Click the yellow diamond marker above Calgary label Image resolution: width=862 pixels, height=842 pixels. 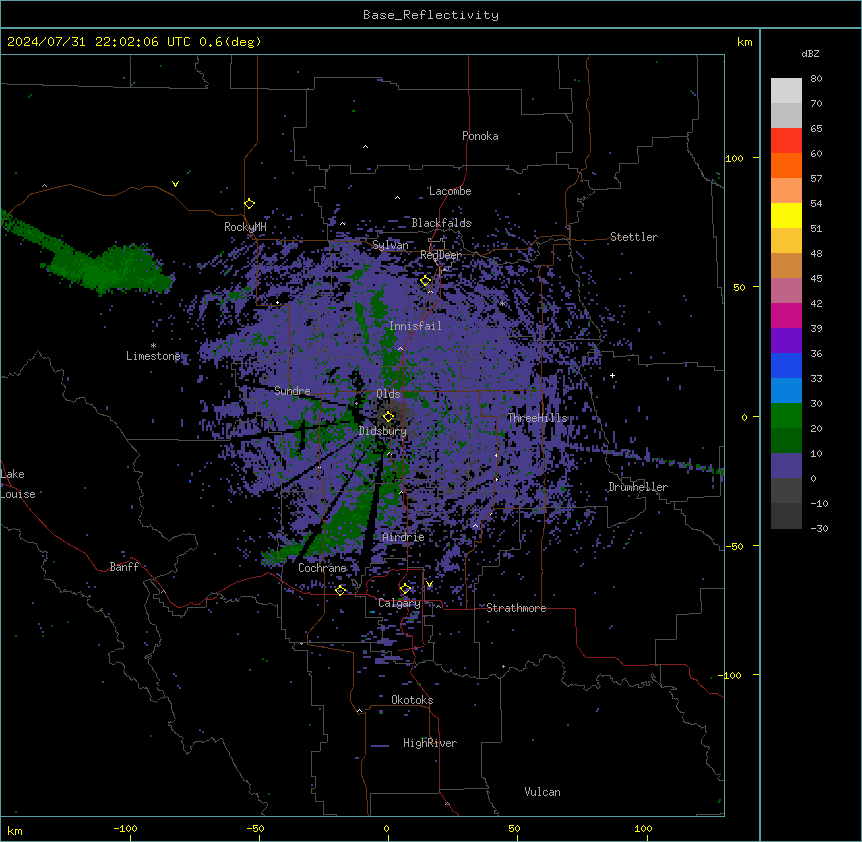pos(405,589)
